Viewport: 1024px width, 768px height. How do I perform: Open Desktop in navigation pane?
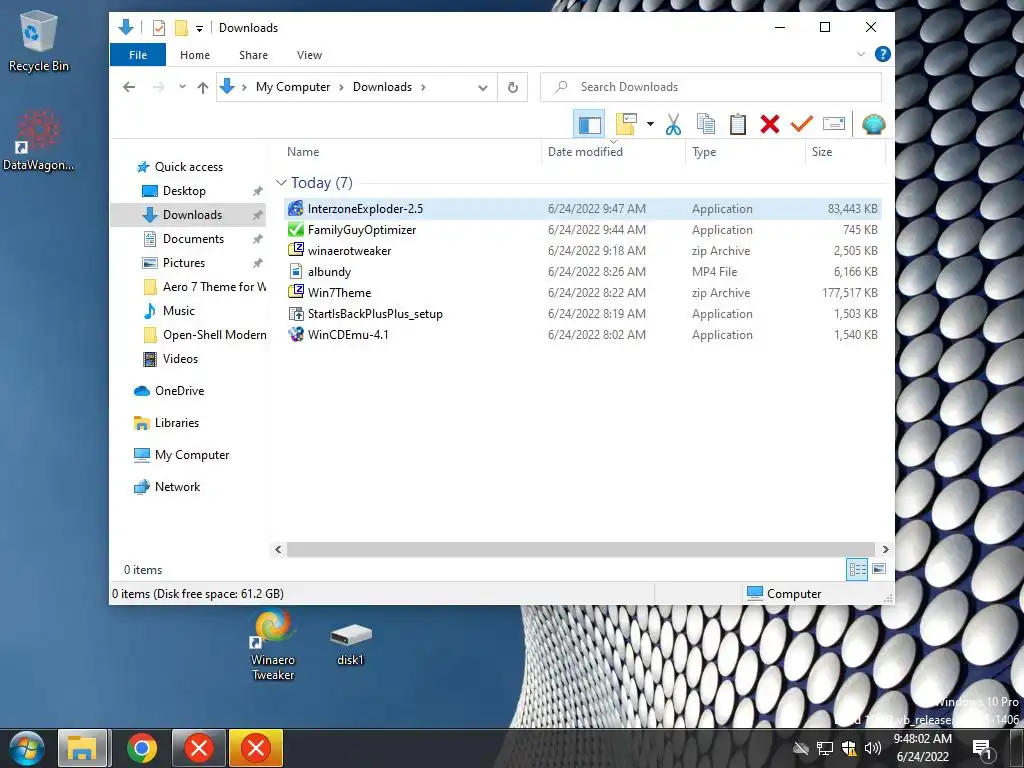click(x=184, y=191)
